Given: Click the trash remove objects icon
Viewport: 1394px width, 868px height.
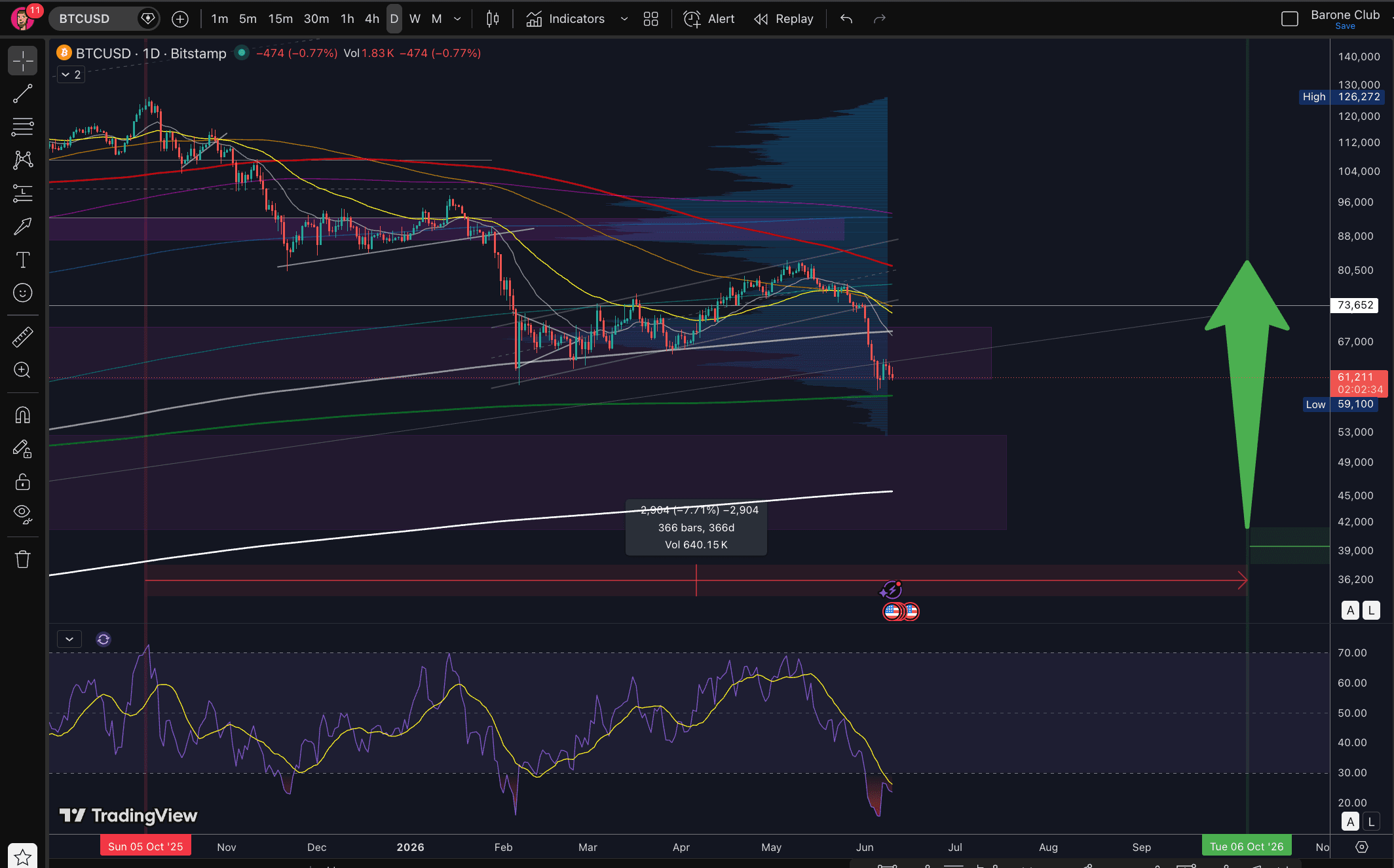Looking at the screenshot, I should coord(23,559).
